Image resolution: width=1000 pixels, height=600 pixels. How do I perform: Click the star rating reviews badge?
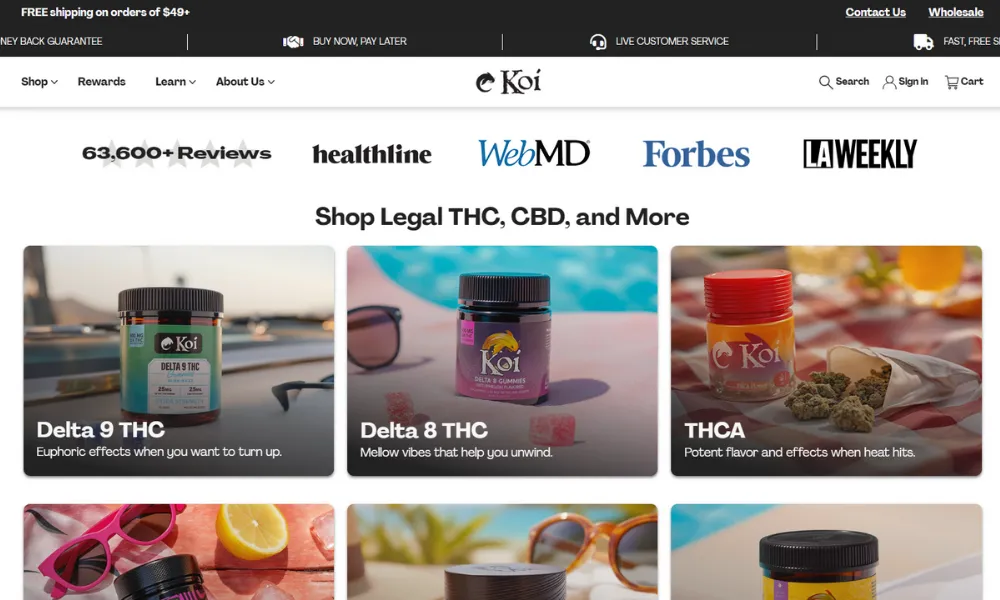tap(177, 153)
